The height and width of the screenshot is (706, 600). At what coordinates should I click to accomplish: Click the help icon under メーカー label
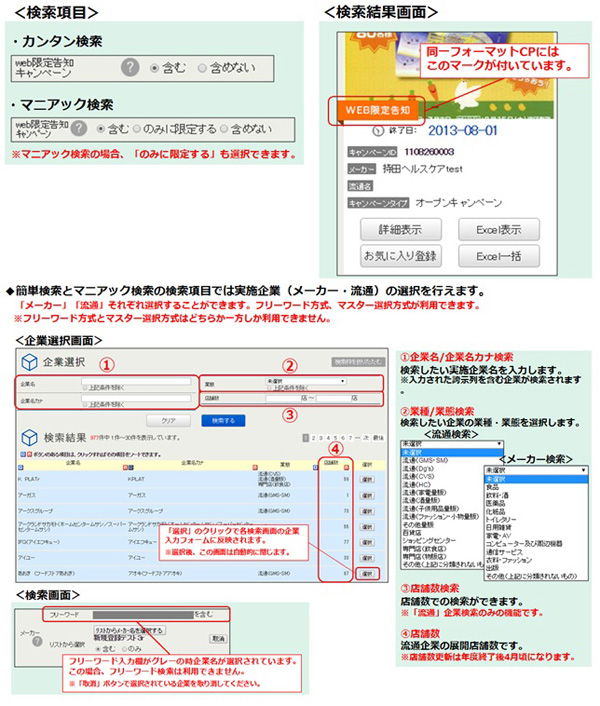pyautogui.click(x=37, y=641)
